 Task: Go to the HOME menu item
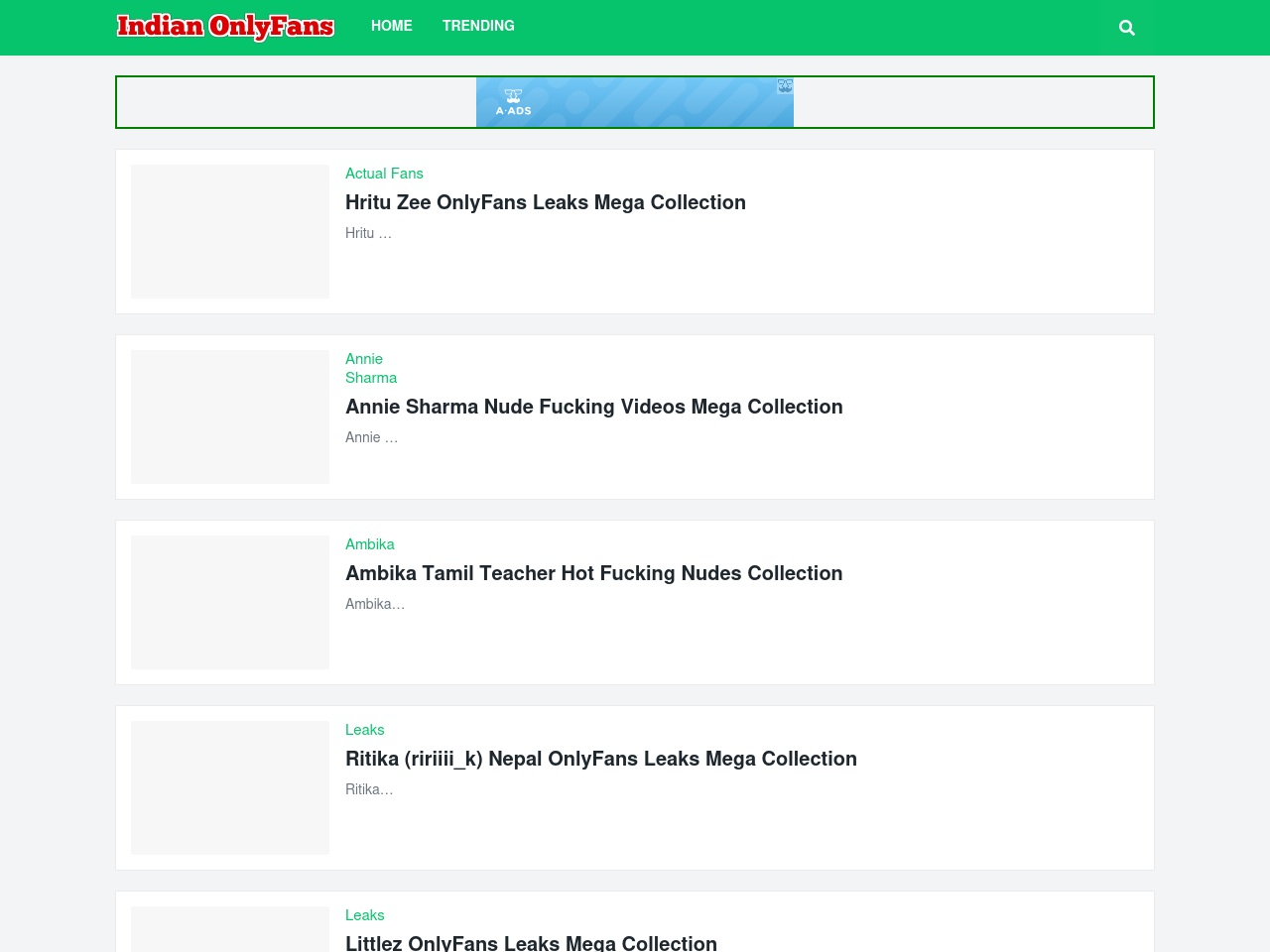coord(392,26)
